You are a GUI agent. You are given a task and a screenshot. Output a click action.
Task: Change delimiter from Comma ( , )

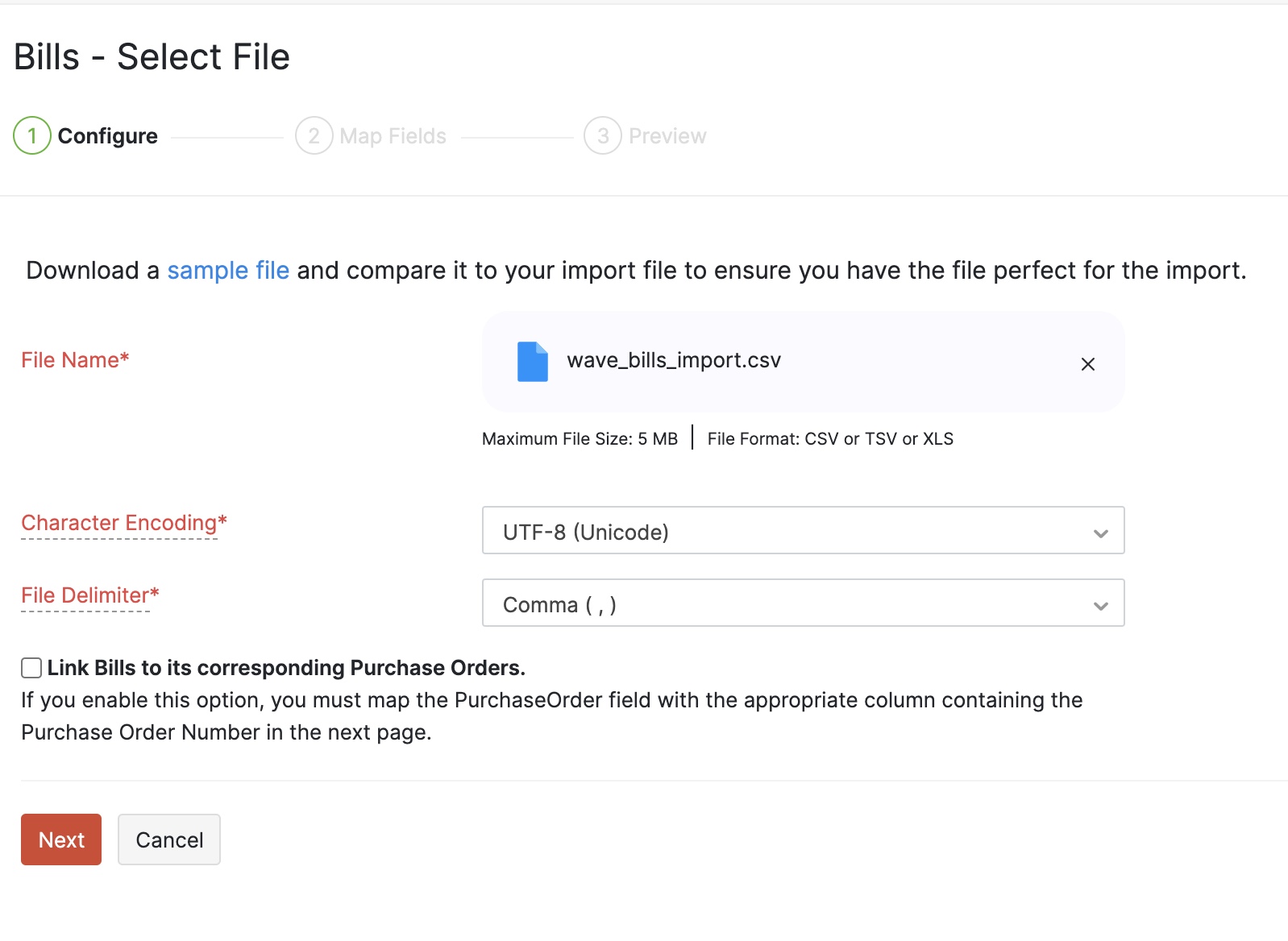(803, 603)
